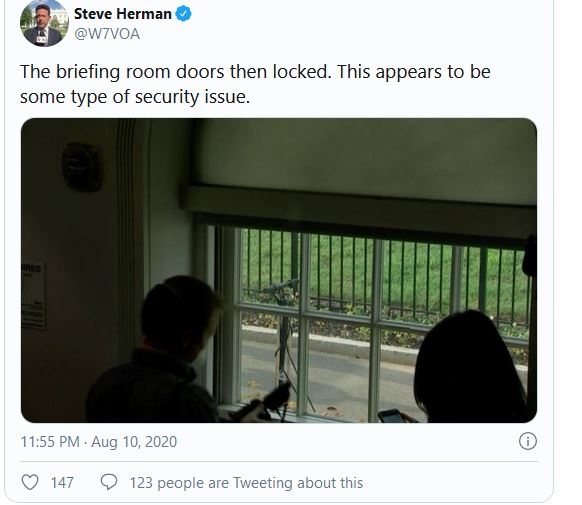Image resolution: width=582 pixels, height=505 pixels.
Task: Click the 147 likes count
Action: click(x=62, y=483)
